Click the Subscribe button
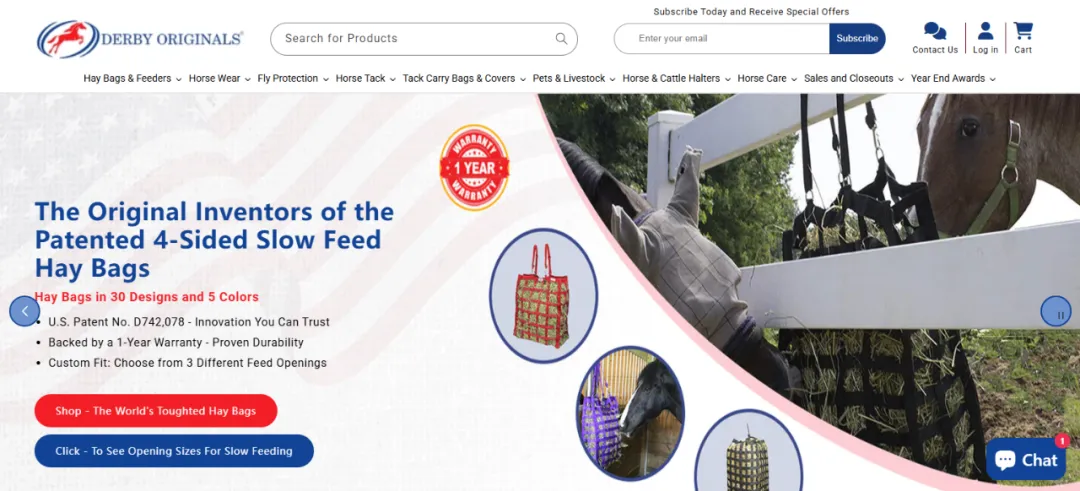This screenshot has height=491, width=1080. coord(857,39)
